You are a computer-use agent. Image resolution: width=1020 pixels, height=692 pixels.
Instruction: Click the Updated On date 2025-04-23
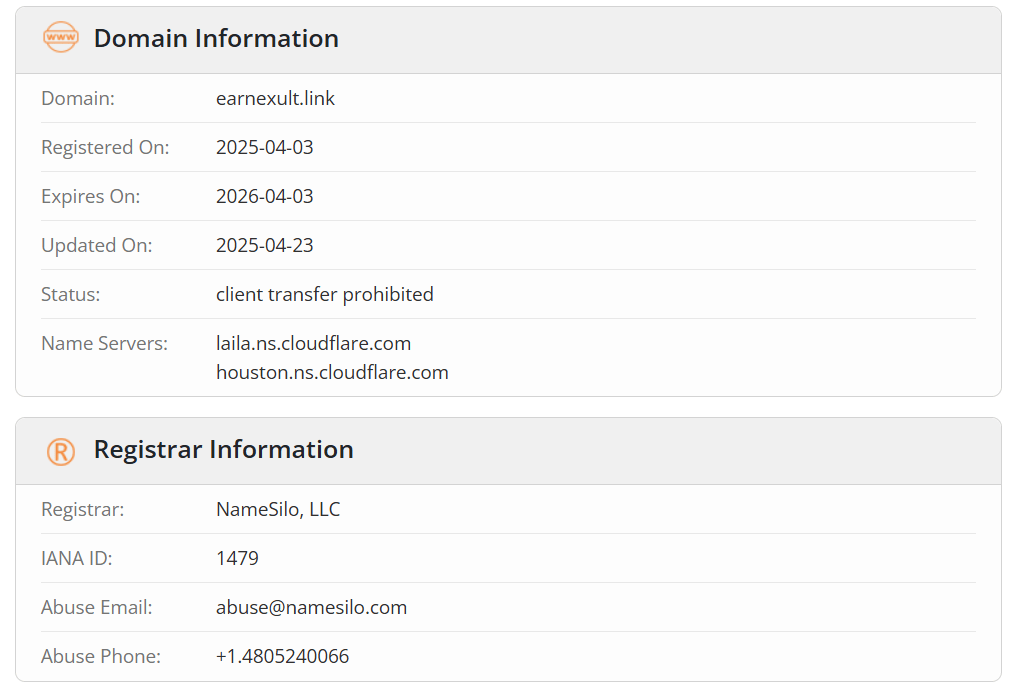point(265,245)
